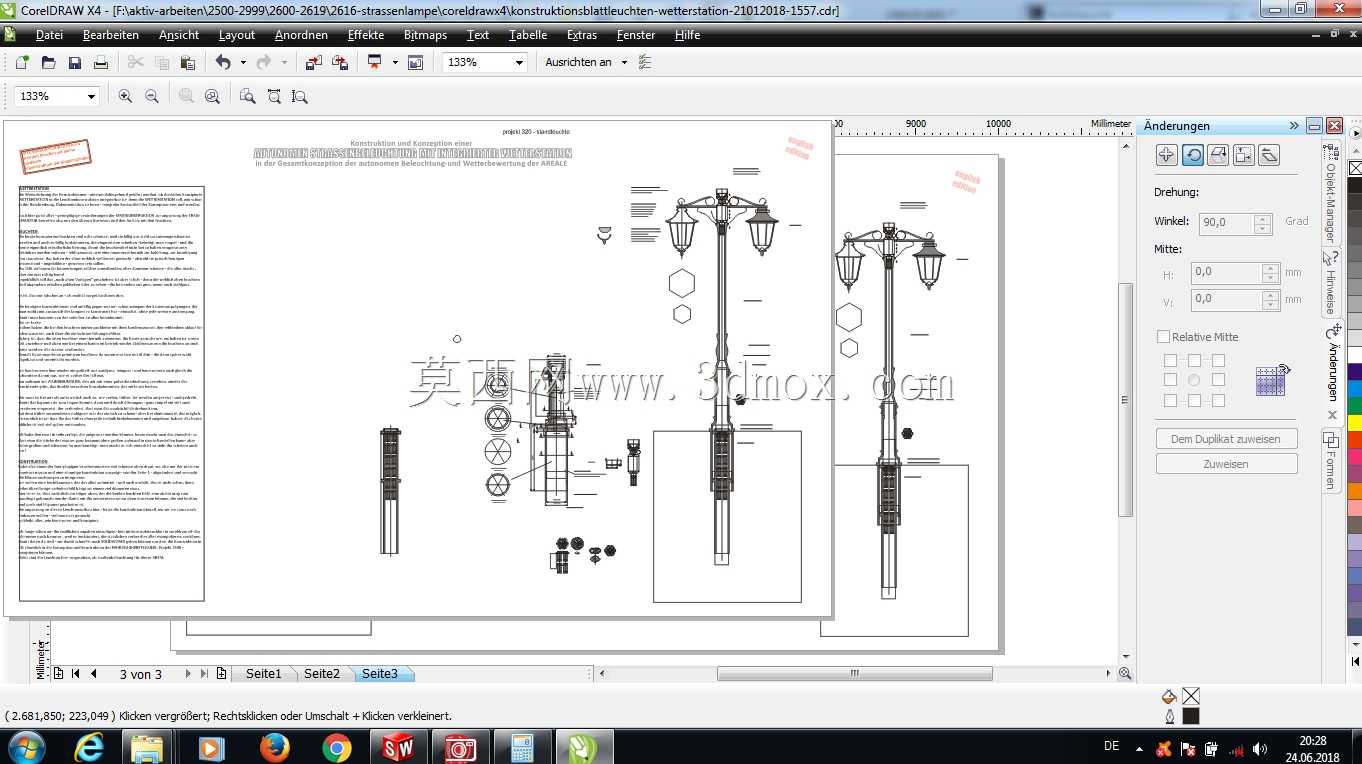The image size is (1362, 764).
Task: Open the undo history dropdown arrow
Action: [243, 62]
